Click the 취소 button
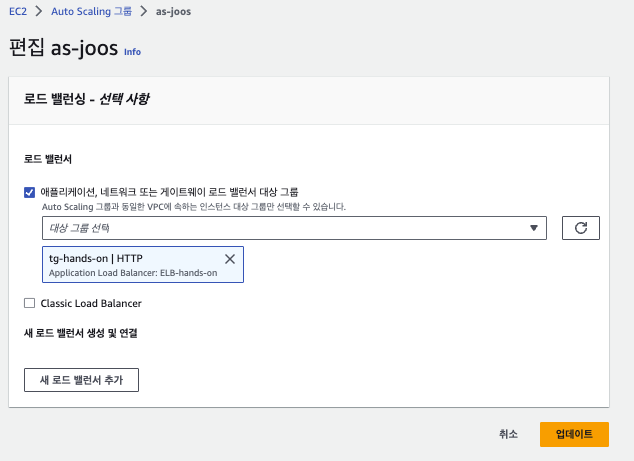The height and width of the screenshot is (461, 634). [508, 434]
